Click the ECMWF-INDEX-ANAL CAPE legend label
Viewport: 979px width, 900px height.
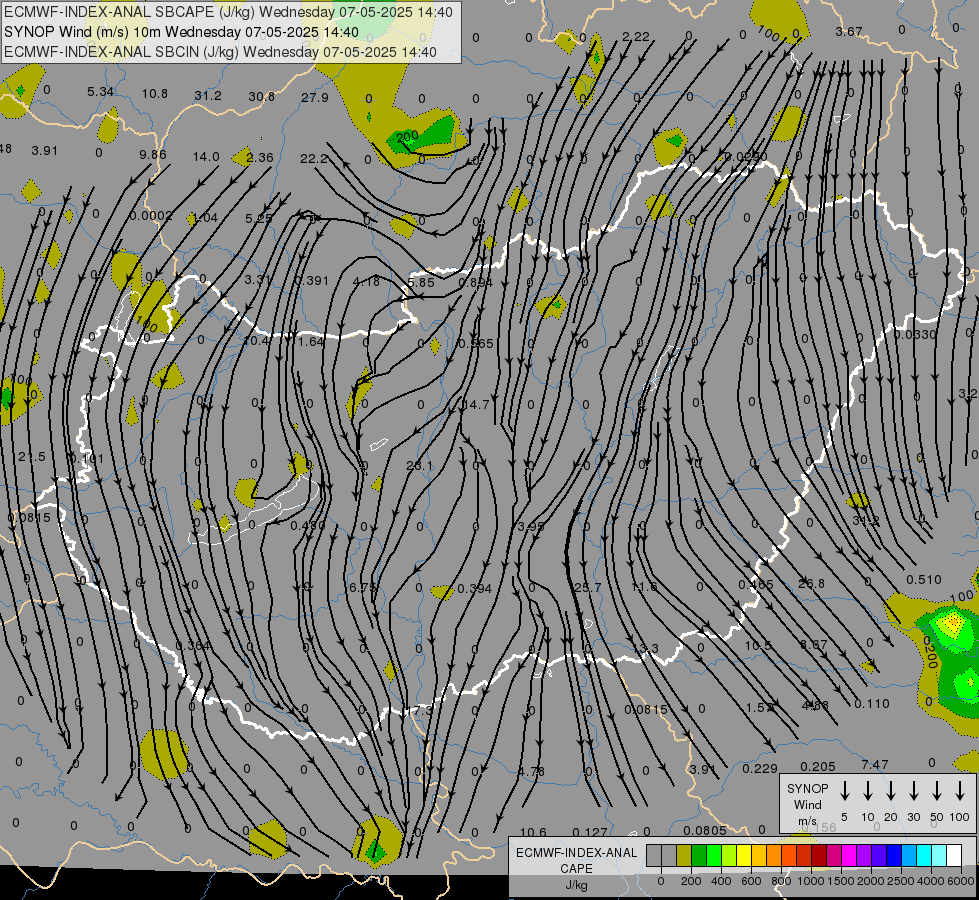click(x=576, y=861)
